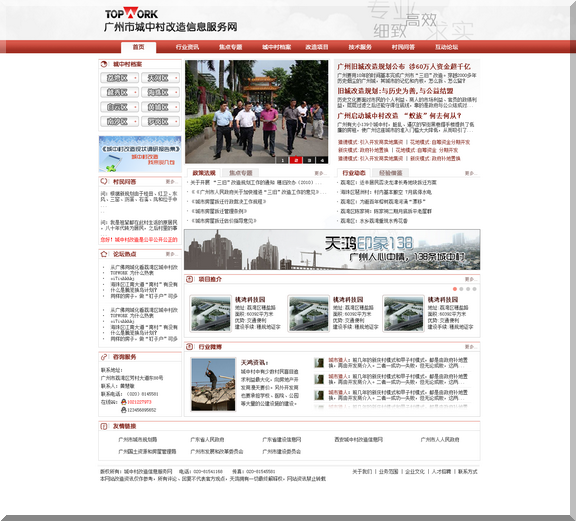Image resolution: width=576 pixels, height=521 pixels.
Task: Open the 《城市房屋拆迁管理条例》 policy link
Action: (219, 211)
